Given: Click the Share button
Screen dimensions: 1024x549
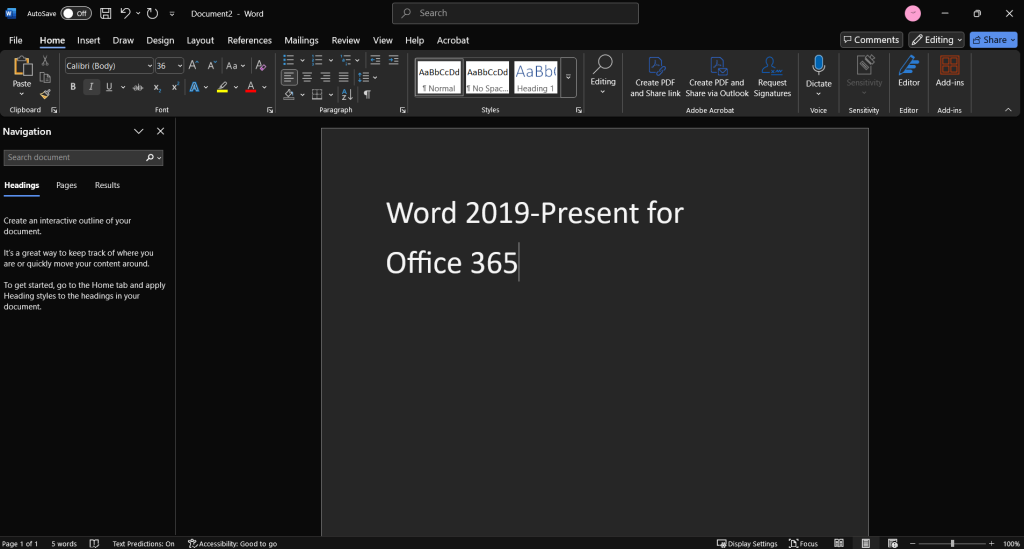Looking at the screenshot, I should [x=992, y=40].
